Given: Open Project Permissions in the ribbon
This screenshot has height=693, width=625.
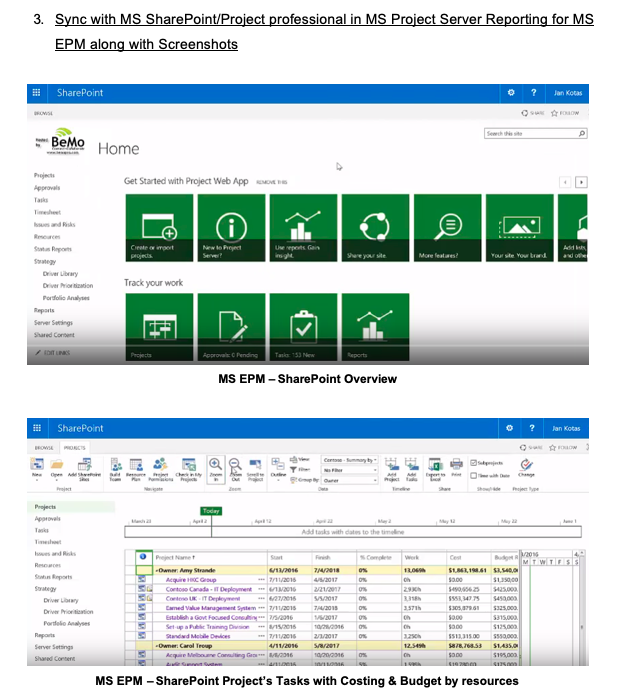Looking at the screenshot, I should (160, 469).
